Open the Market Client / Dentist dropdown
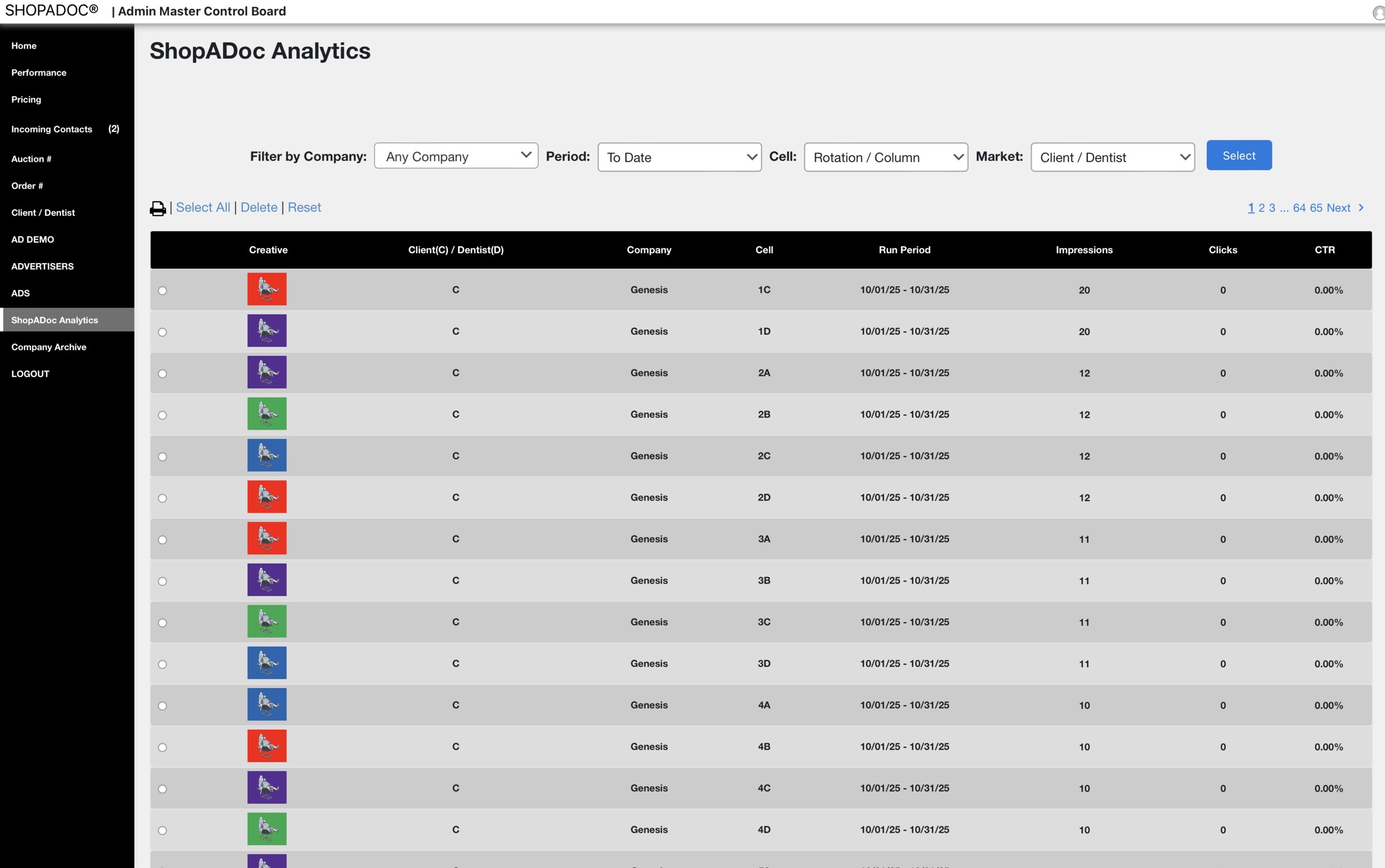1385x868 pixels. pyautogui.click(x=1112, y=157)
